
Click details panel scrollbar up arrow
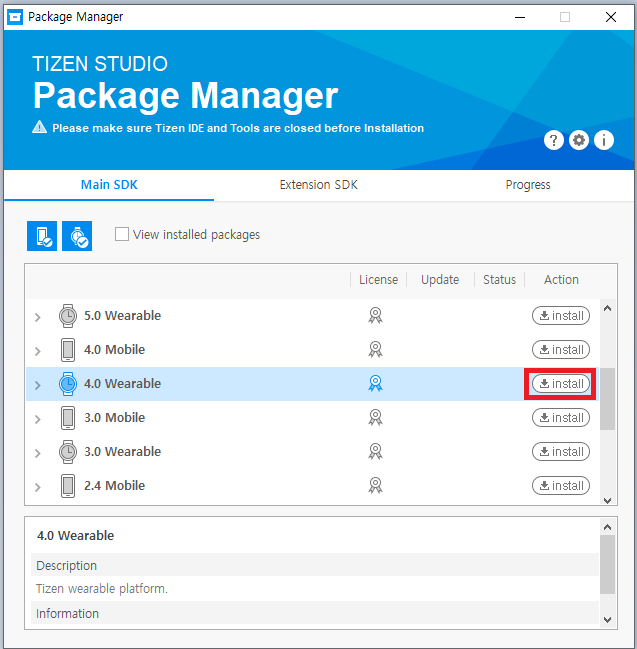pyautogui.click(x=607, y=527)
